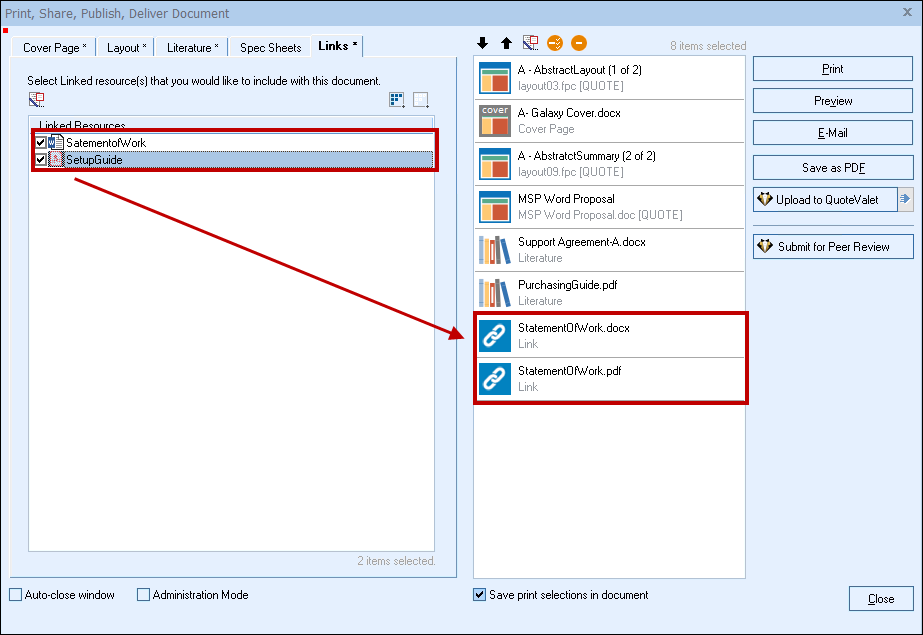923x635 pixels.
Task: Click the Close button at bottom right
Action: click(x=881, y=599)
